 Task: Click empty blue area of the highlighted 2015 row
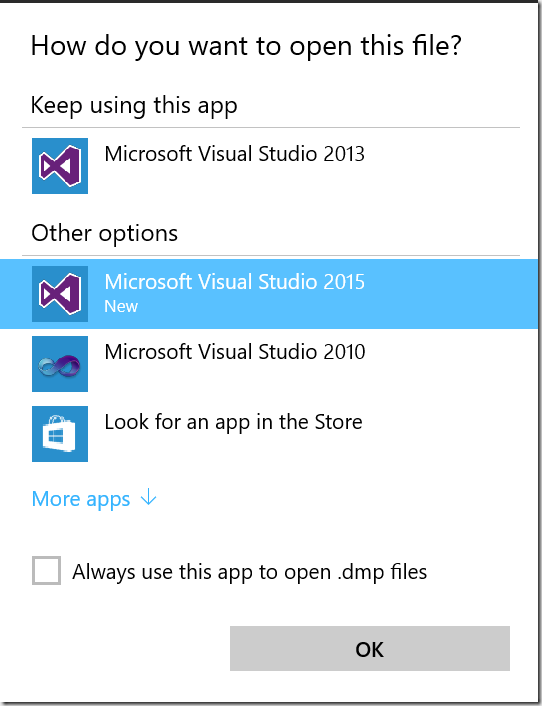450,294
